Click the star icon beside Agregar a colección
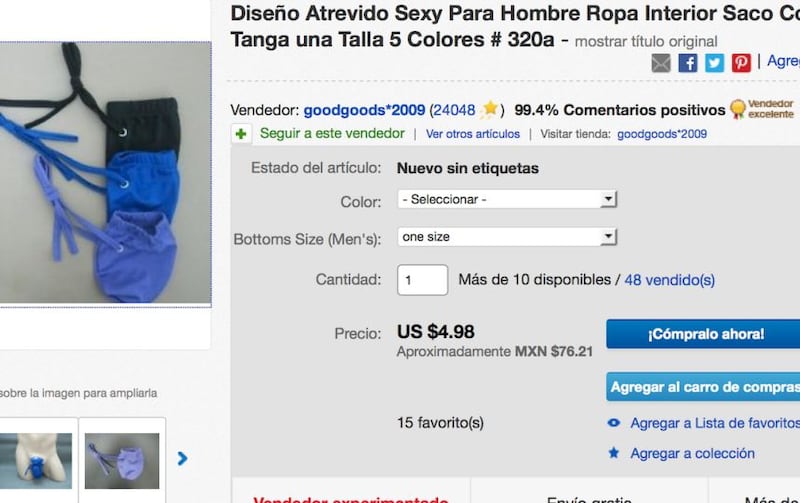Viewport: 800px width, 503px height. coord(614,452)
